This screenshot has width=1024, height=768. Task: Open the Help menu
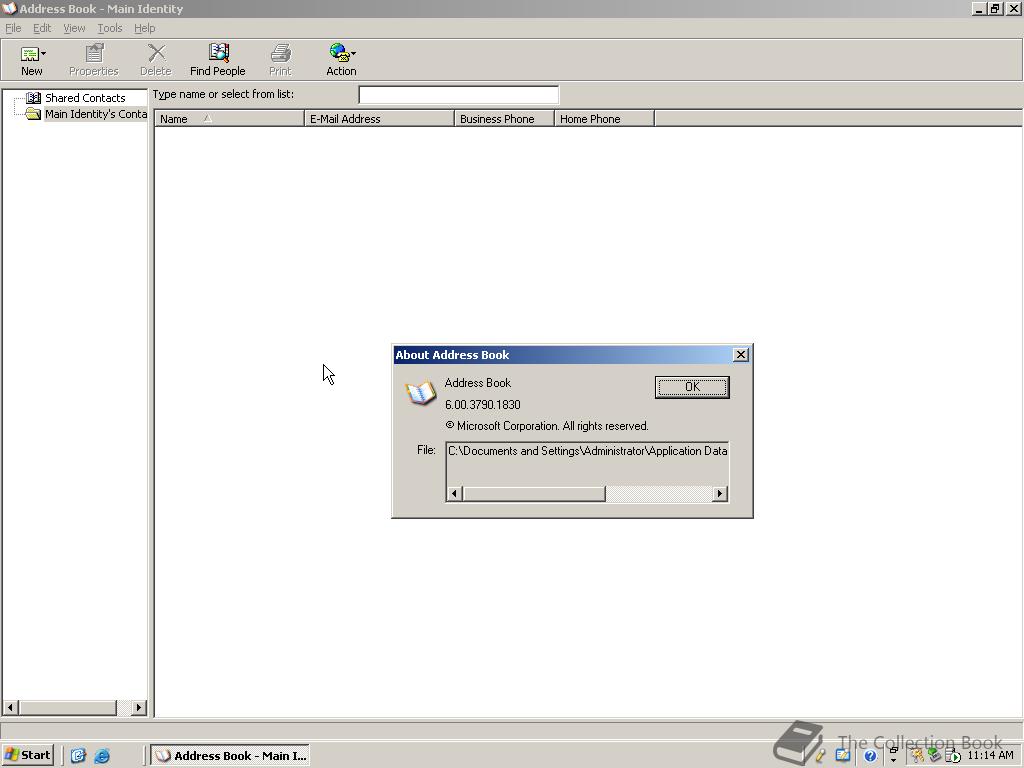(144, 28)
